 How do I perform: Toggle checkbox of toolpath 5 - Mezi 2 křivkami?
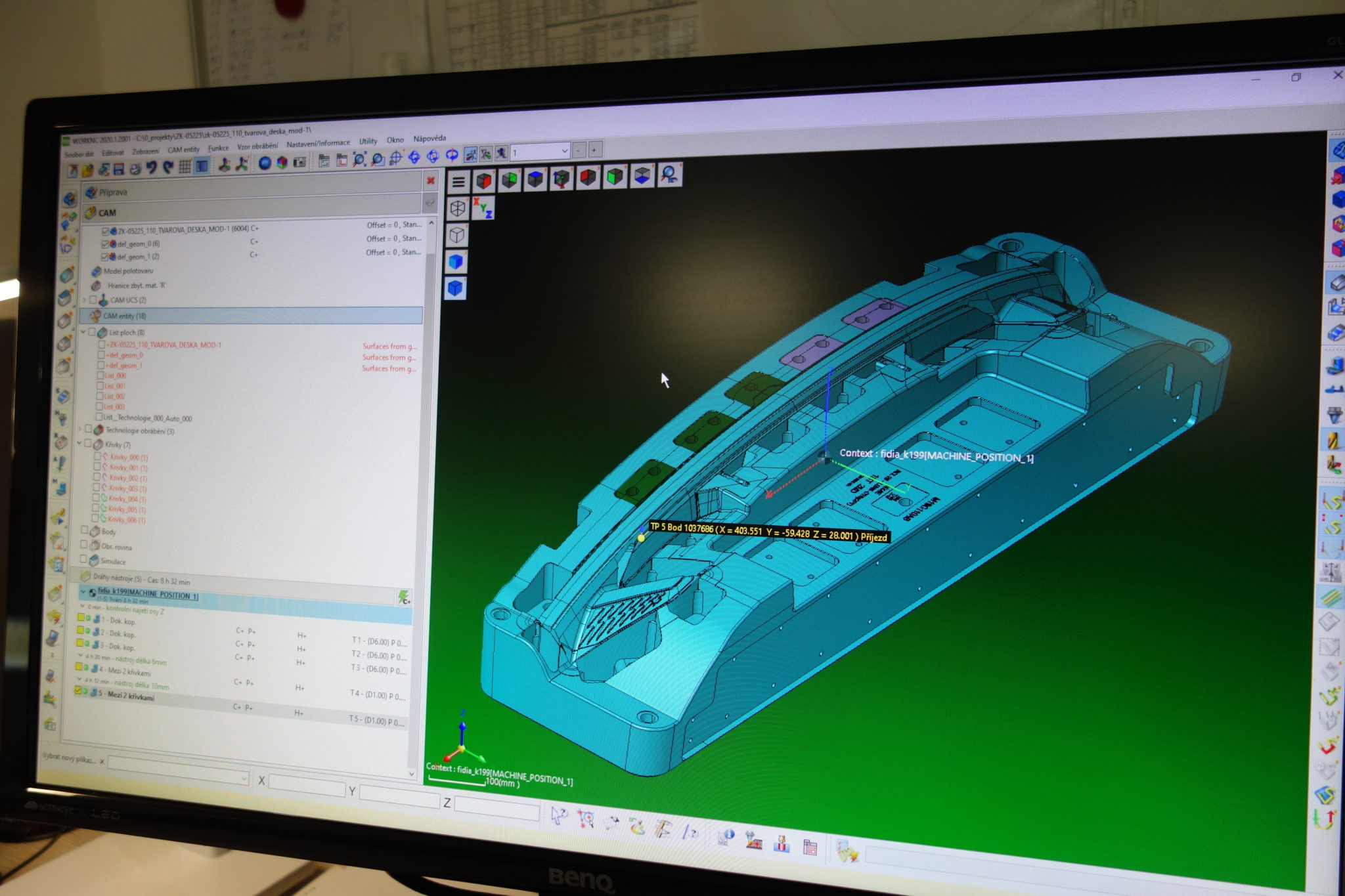tap(79, 690)
